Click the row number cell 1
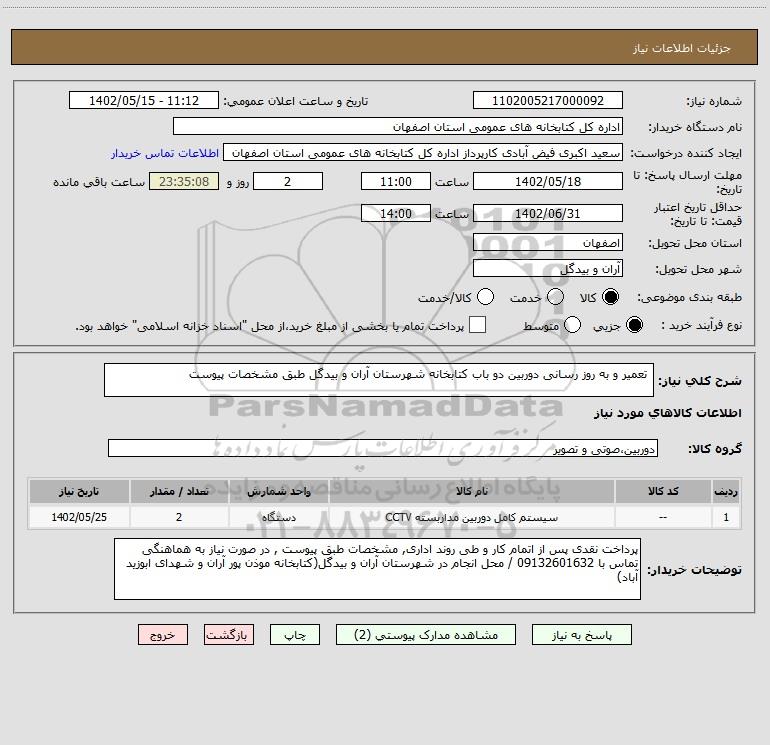Screen dimensions: 770x745 (726, 517)
